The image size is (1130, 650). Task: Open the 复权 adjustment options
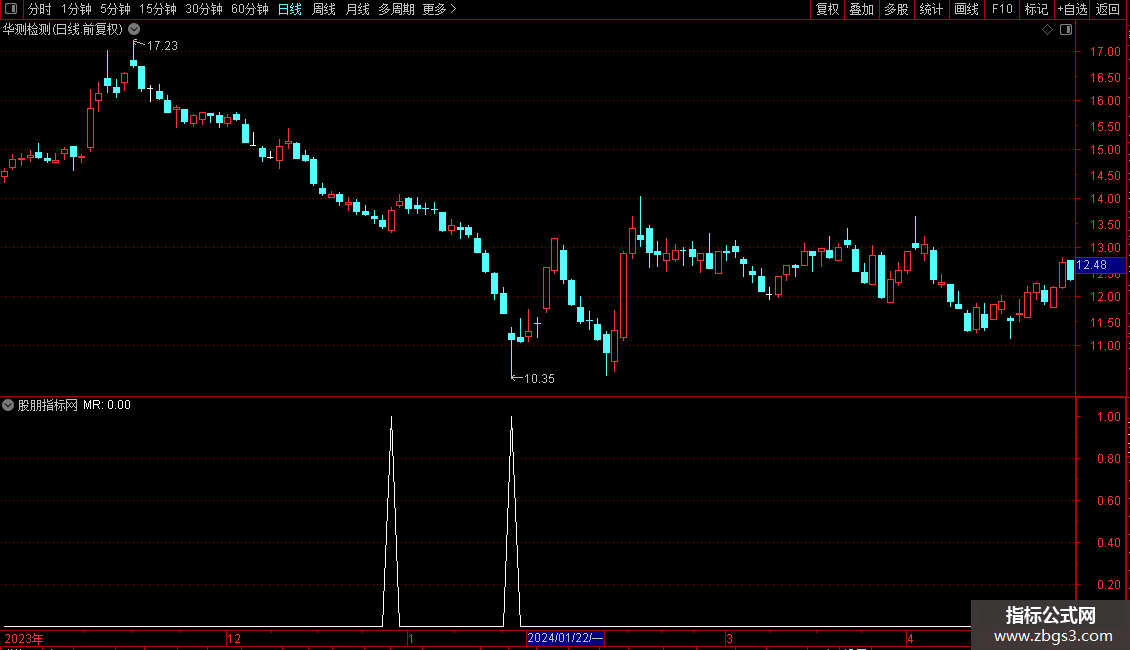(x=827, y=9)
